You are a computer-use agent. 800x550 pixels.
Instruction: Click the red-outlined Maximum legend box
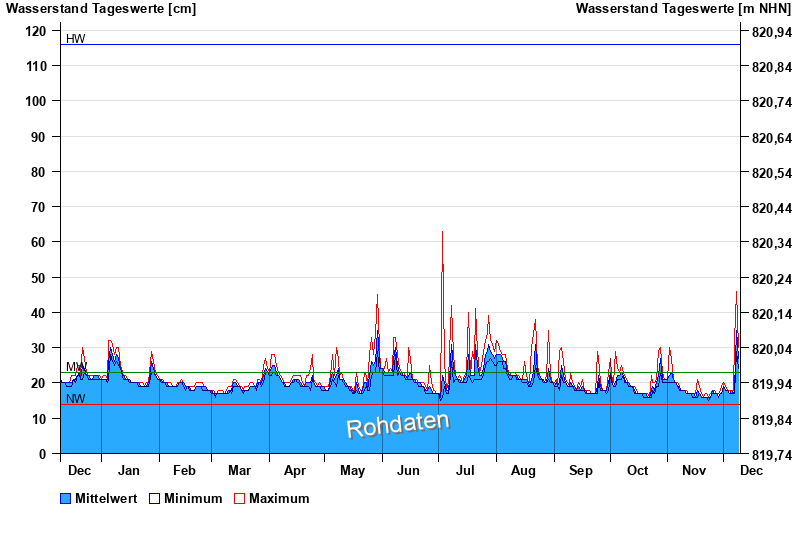click(240, 498)
